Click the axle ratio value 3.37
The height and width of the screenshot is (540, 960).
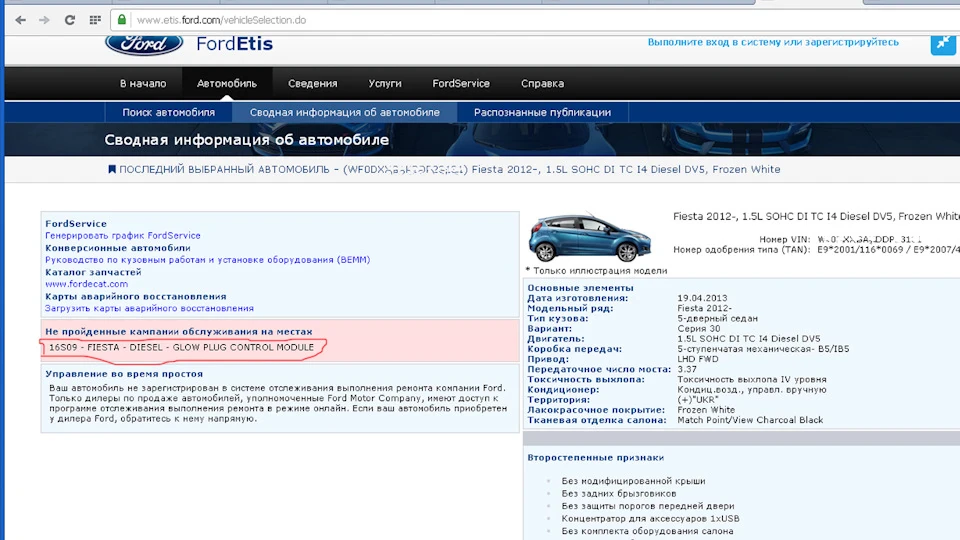(x=687, y=369)
